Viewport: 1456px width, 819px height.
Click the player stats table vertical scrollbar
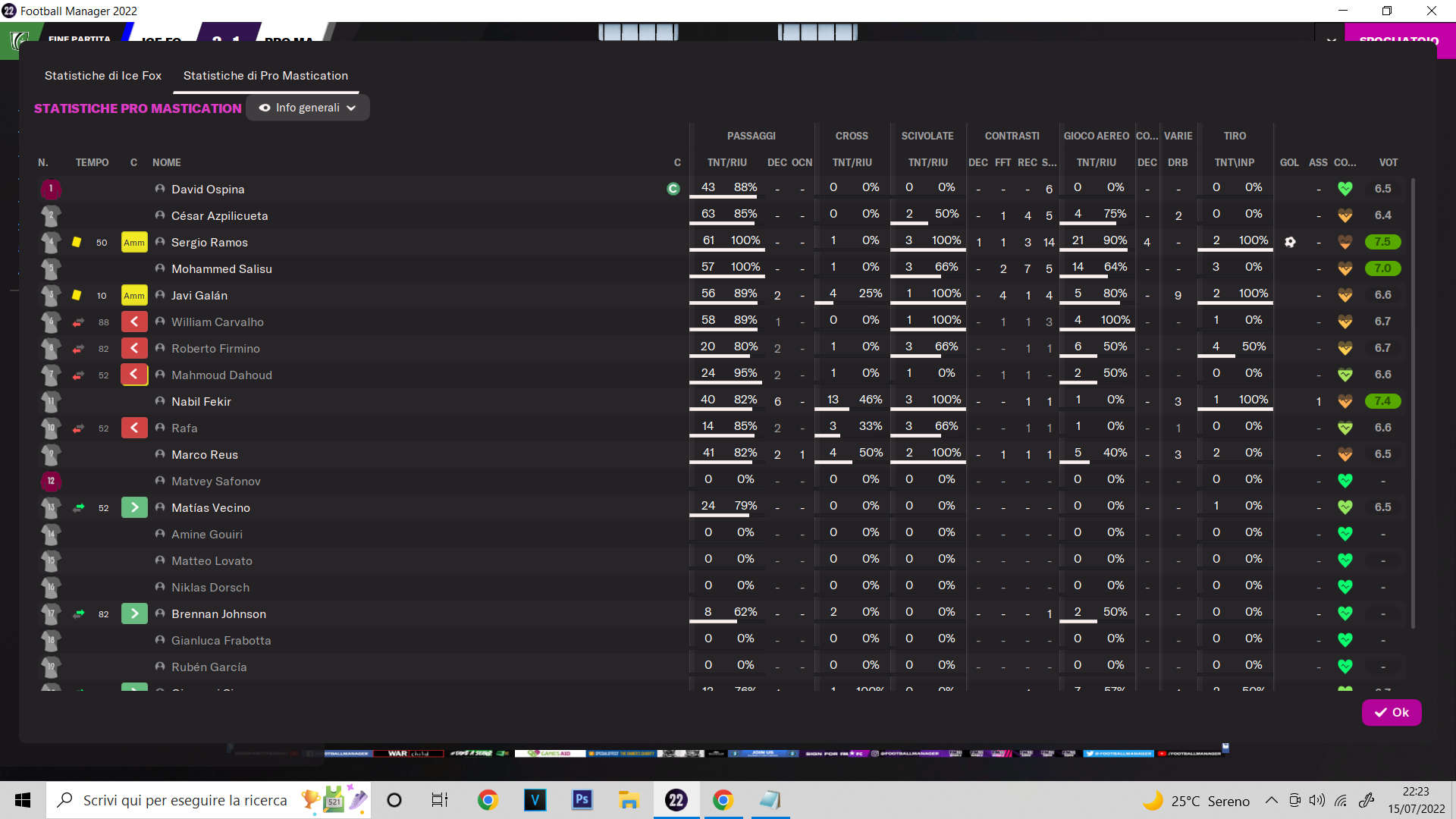pyautogui.click(x=1413, y=403)
